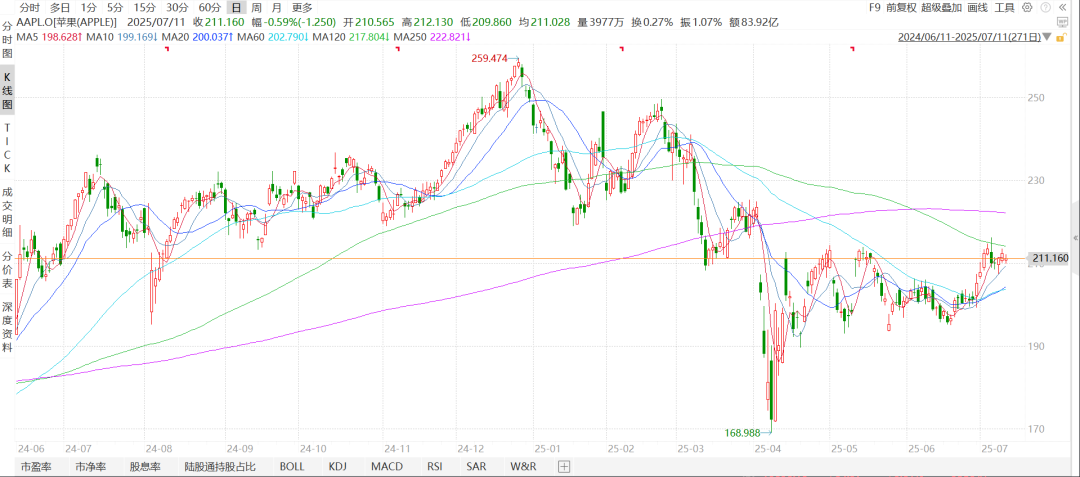This screenshot has height=477, width=1080.
Task: Show the SAR indicator
Action: [474, 467]
